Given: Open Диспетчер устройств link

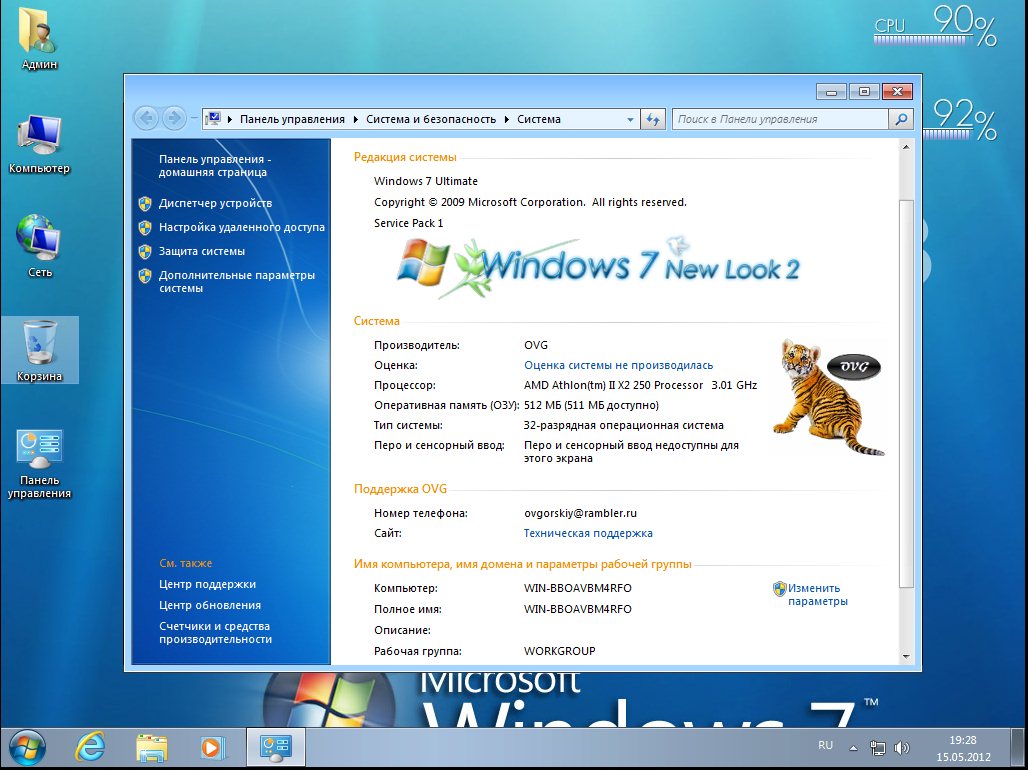Looking at the screenshot, I should [x=215, y=203].
